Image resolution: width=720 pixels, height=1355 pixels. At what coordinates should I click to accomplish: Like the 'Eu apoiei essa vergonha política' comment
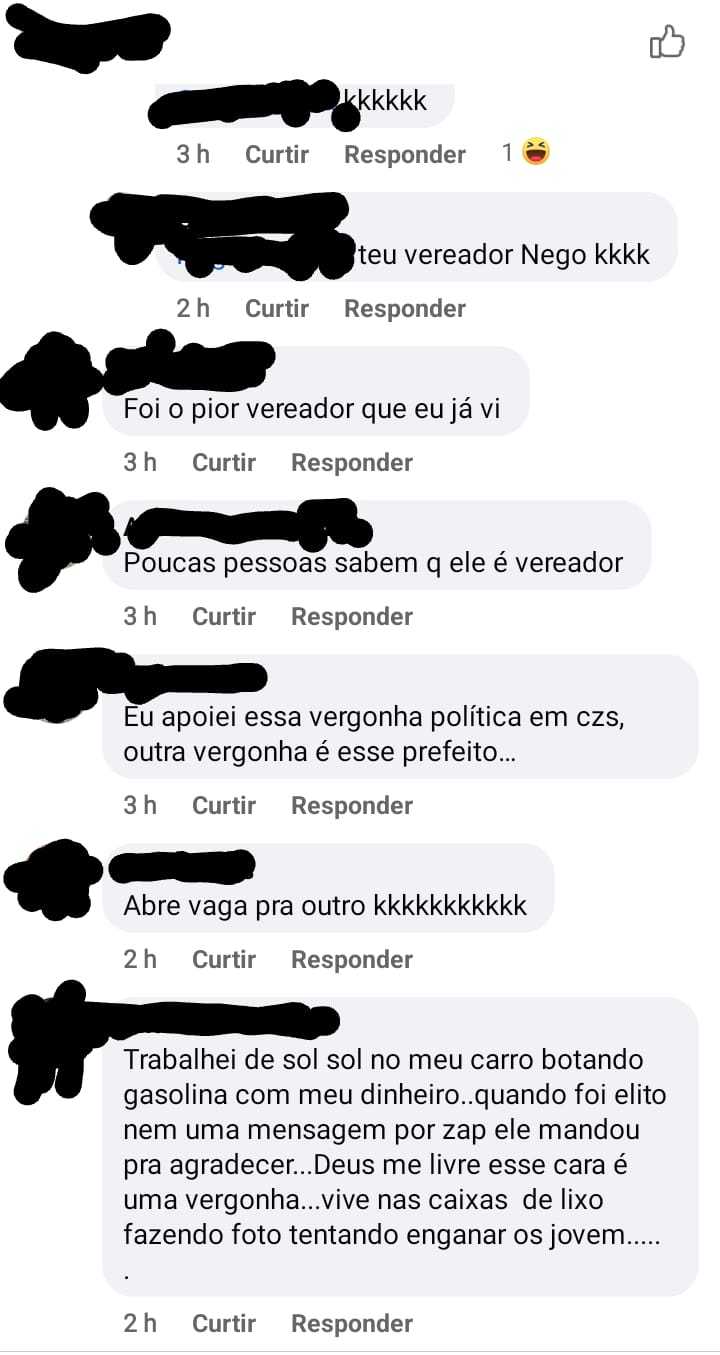(224, 805)
